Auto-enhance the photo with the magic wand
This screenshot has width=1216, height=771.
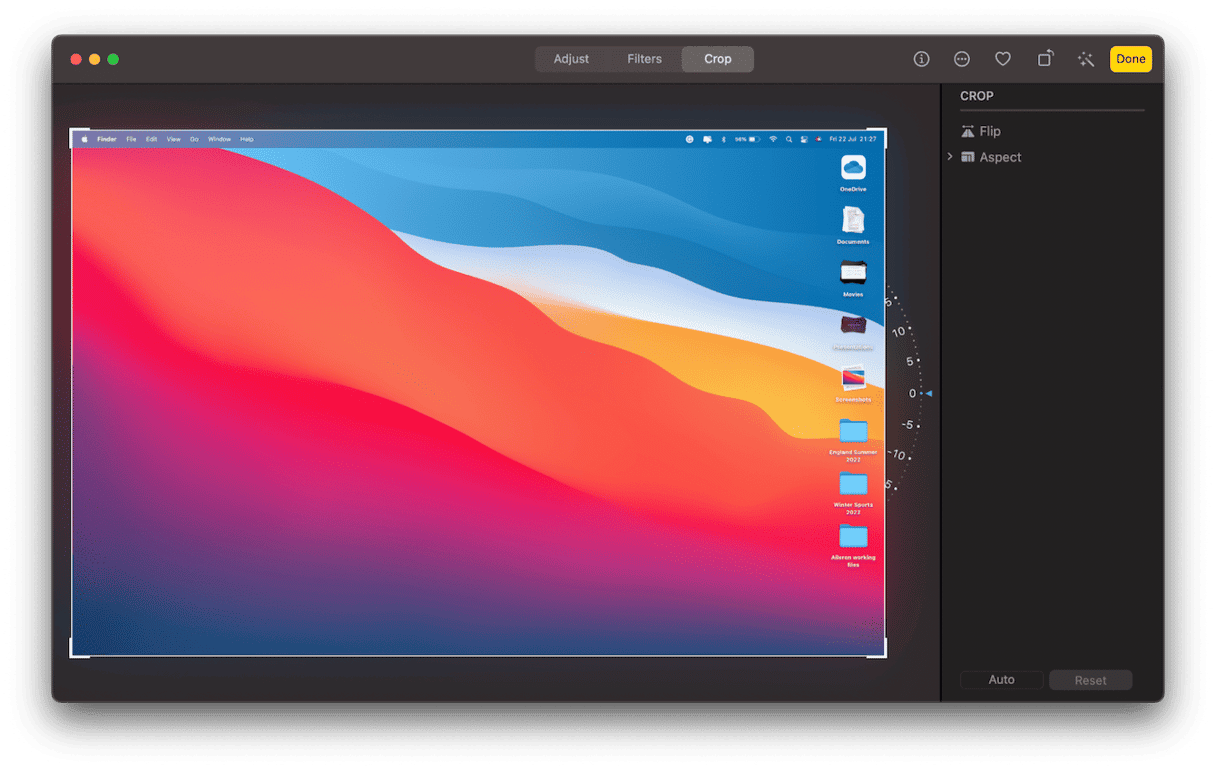(x=1086, y=59)
